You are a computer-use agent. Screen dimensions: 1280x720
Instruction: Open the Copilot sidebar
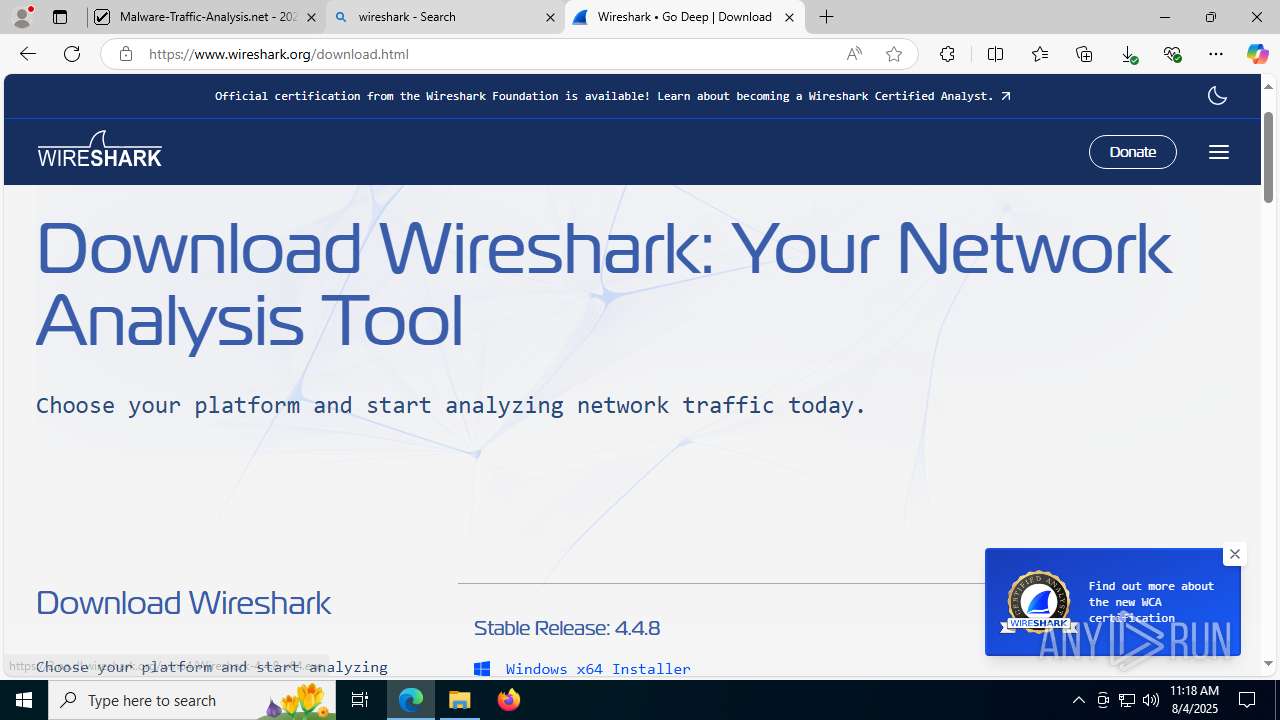click(1257, 54)
